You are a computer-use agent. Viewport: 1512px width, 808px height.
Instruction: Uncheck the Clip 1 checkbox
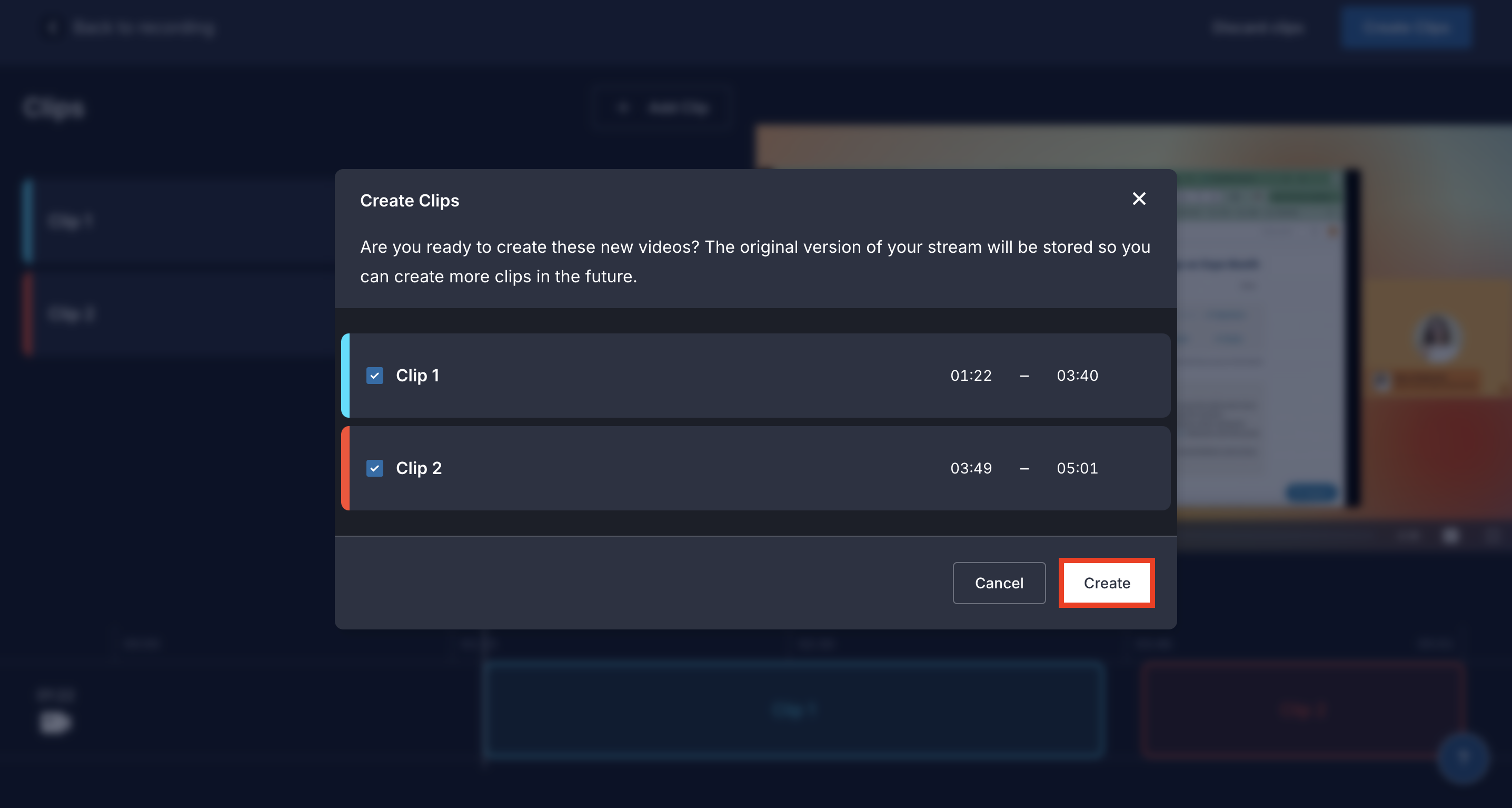[x=374, y=375]
